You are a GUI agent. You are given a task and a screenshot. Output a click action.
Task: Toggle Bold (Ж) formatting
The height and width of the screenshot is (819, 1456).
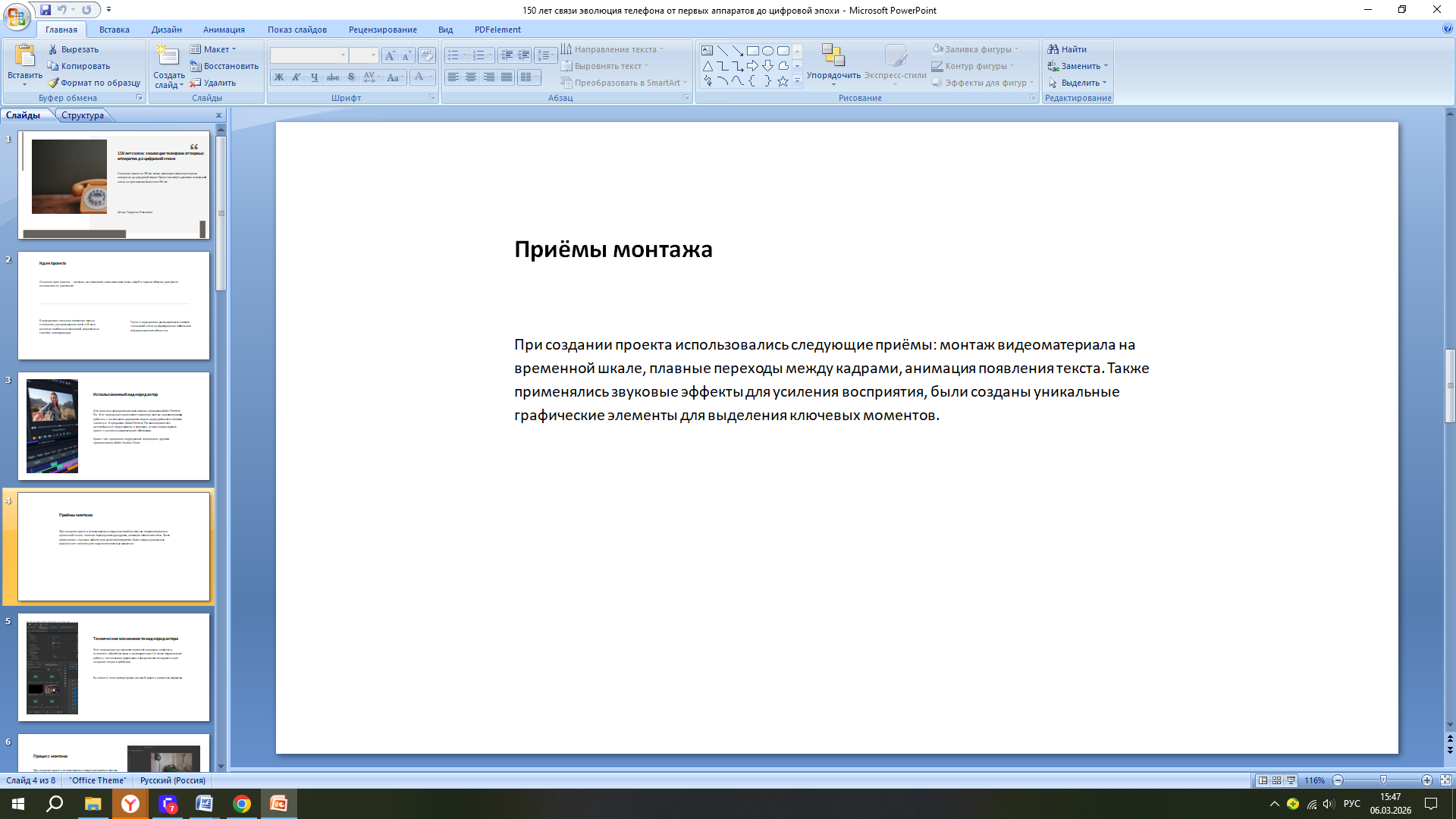279,77
